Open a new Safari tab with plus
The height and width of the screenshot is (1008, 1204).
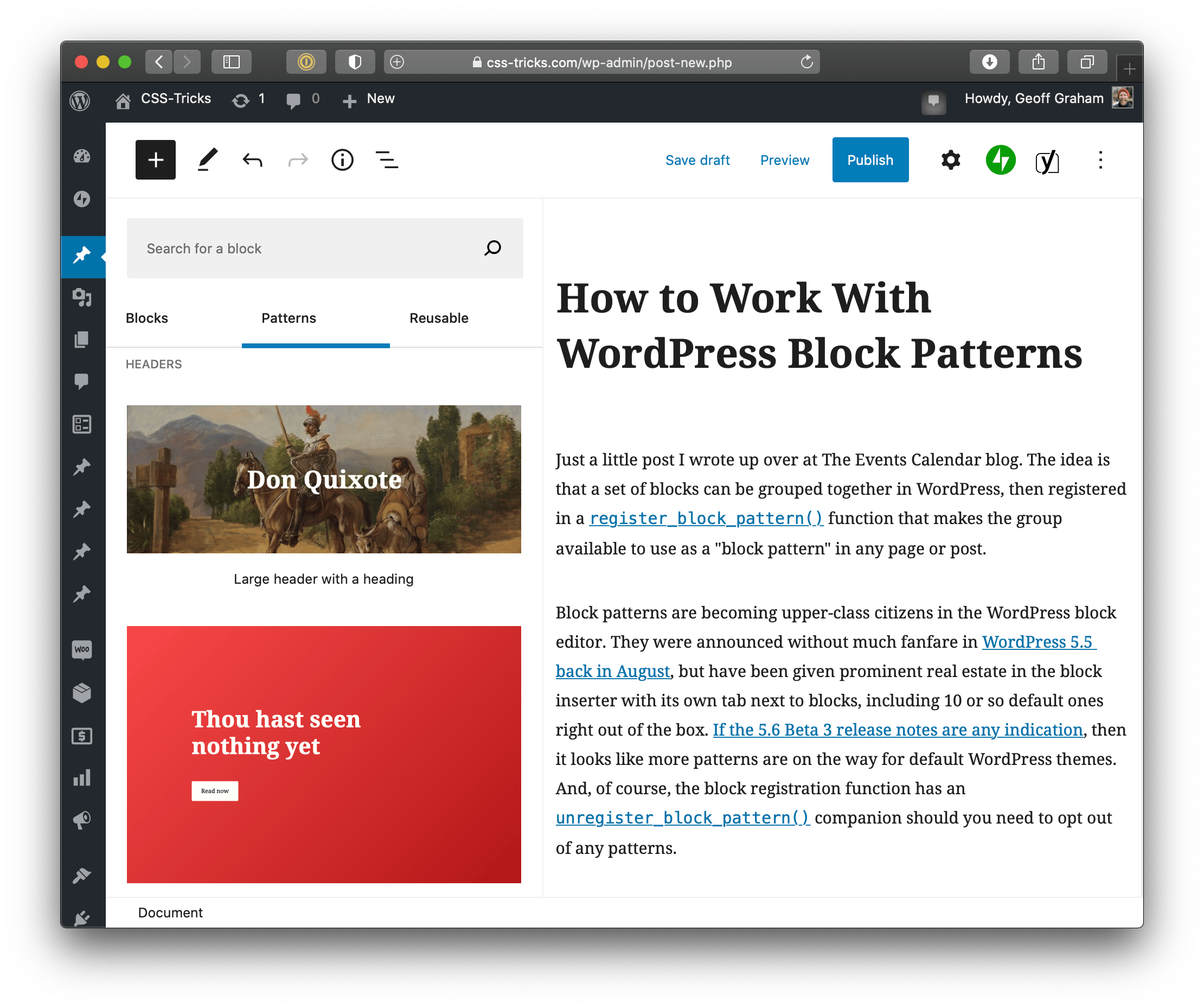pos(1129,69)
